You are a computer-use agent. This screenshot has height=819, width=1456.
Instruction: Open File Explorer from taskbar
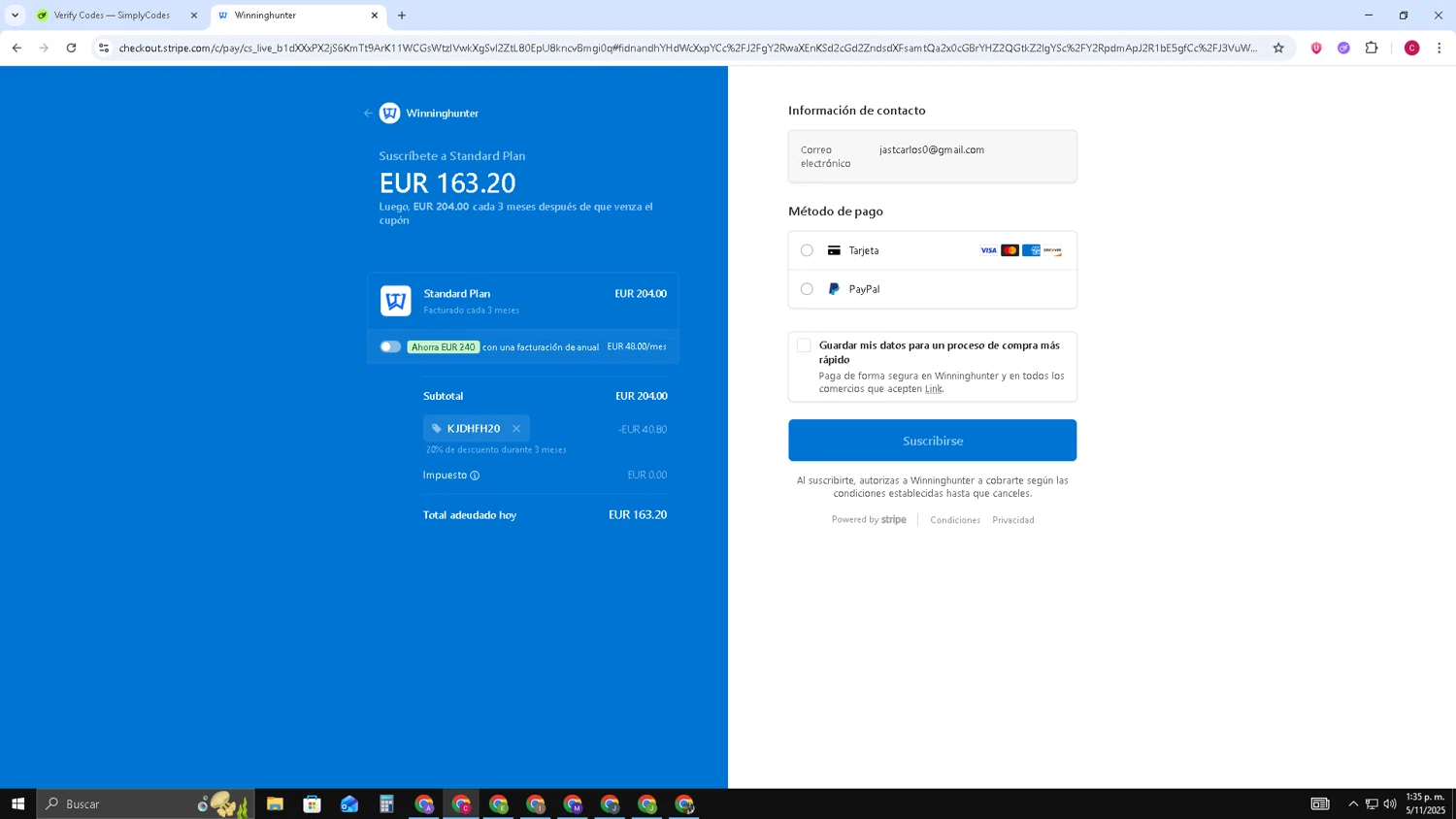(275, 803)
